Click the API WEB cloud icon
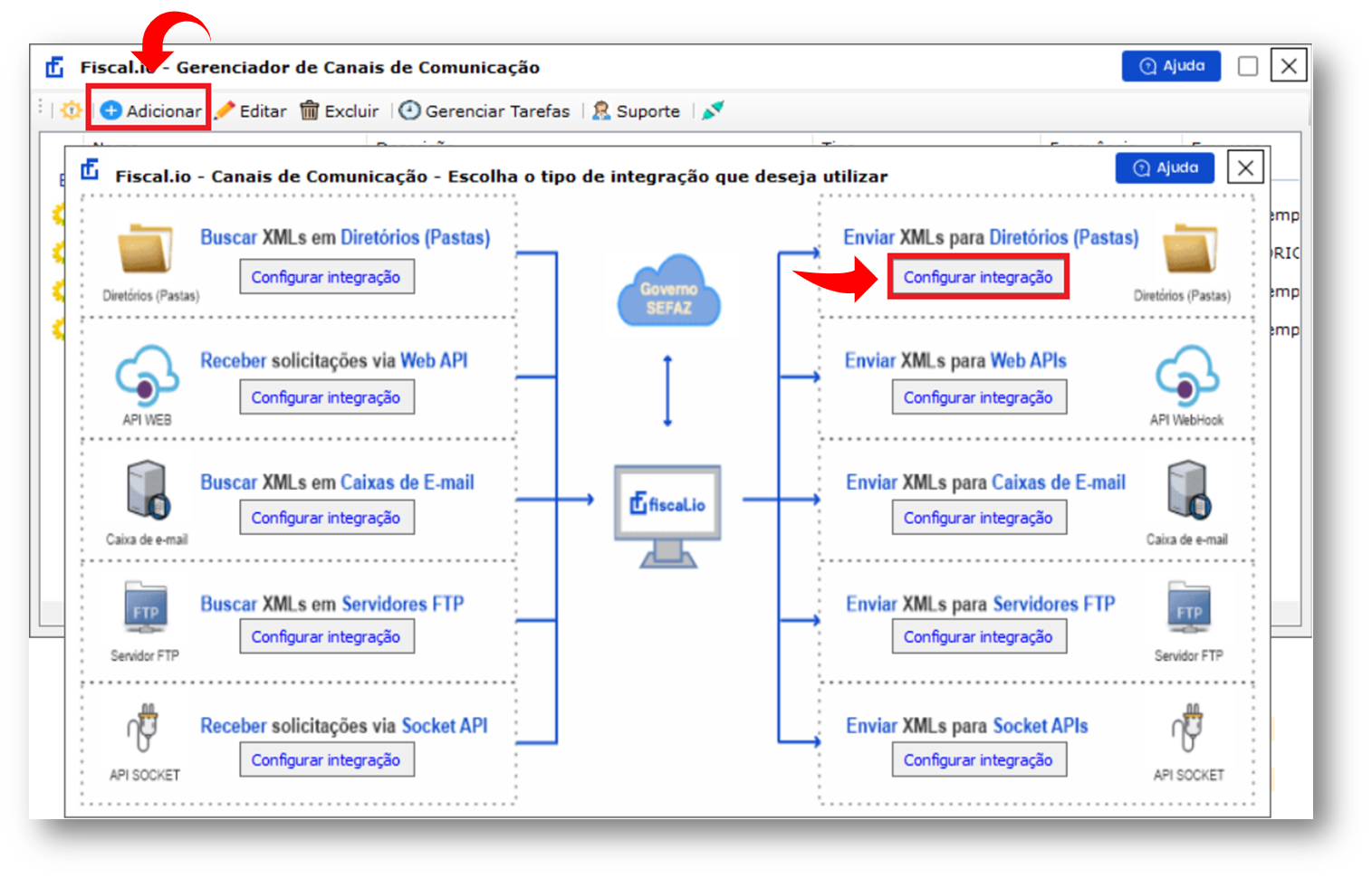Screen dimensions: 1372x878 pos(147,376)
